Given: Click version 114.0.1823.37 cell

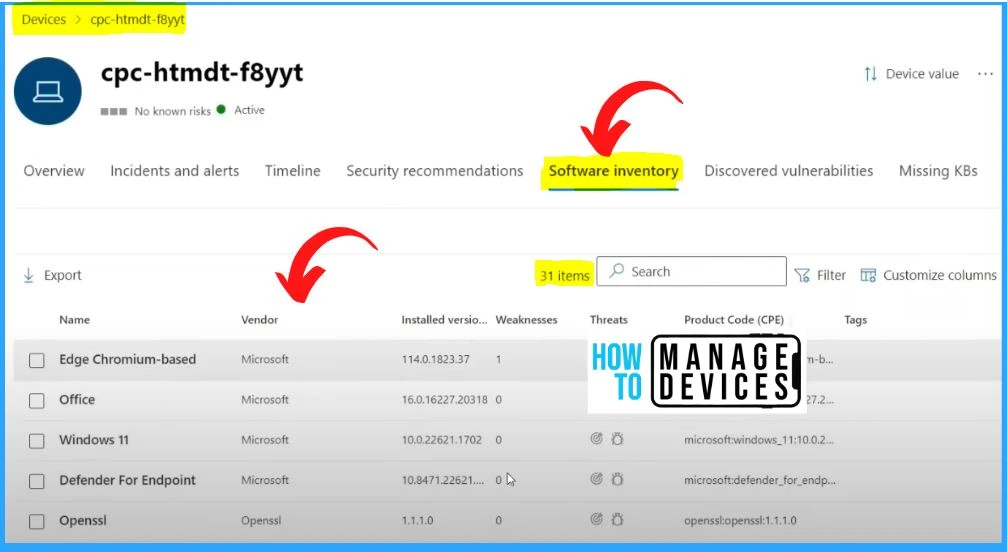Looking at the screenshot, I should tap(435, 359).
